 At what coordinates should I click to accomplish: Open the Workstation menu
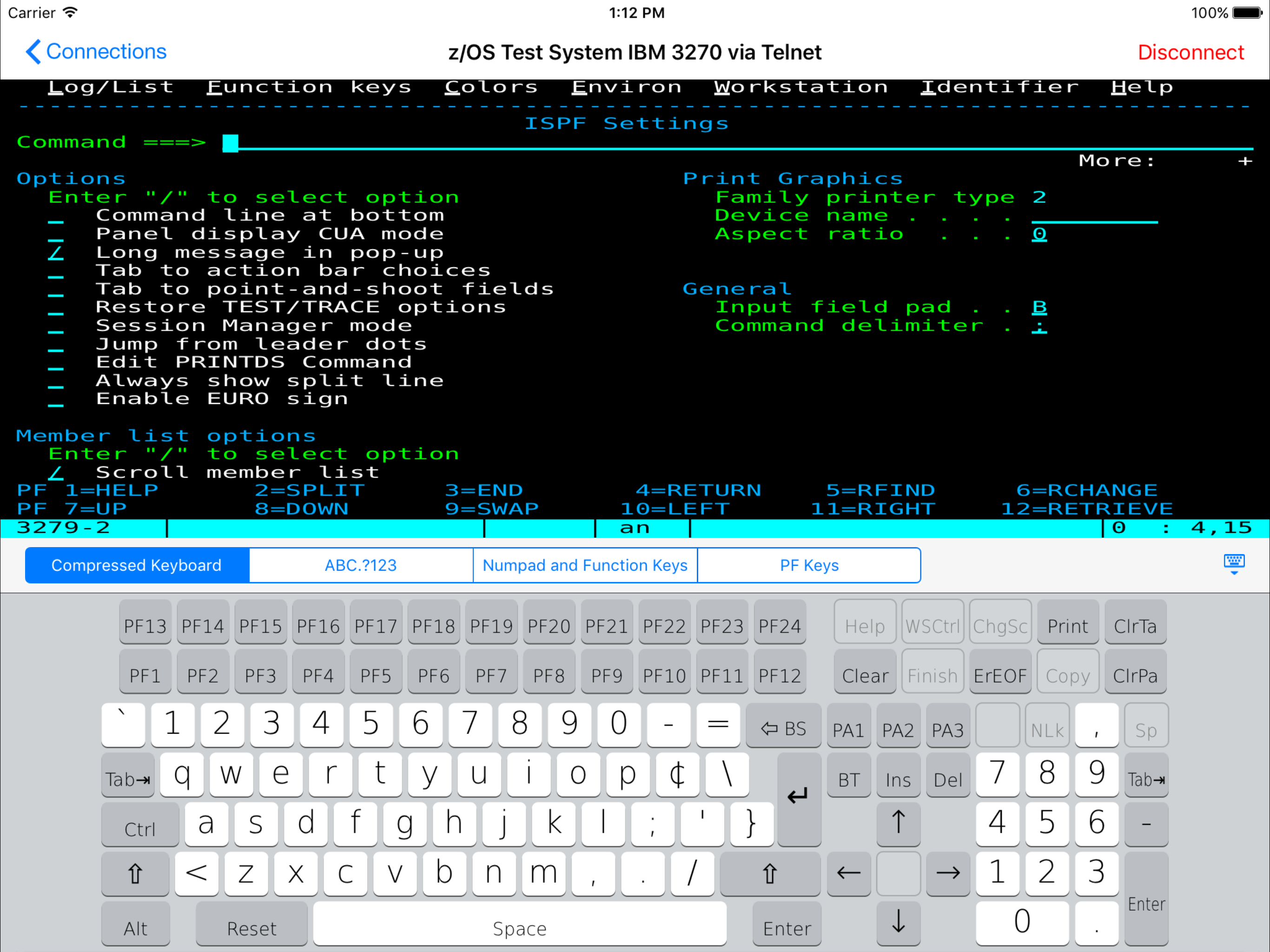coord(801,87)
